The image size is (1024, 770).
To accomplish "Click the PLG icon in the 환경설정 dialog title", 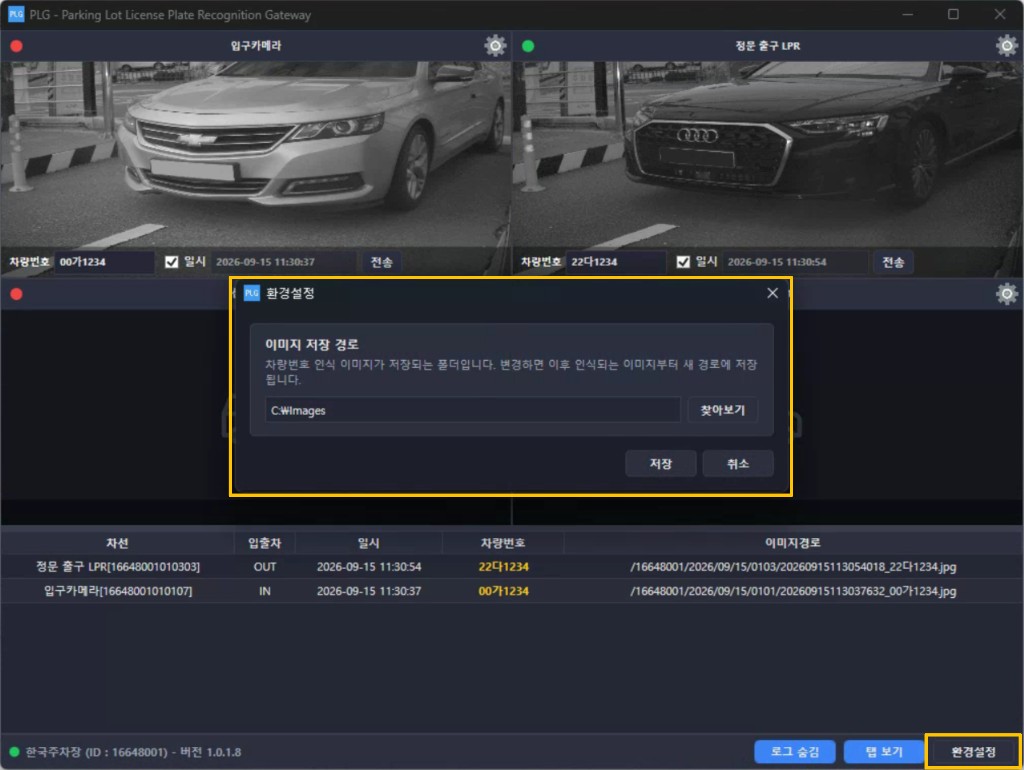I will pos(251,293).
